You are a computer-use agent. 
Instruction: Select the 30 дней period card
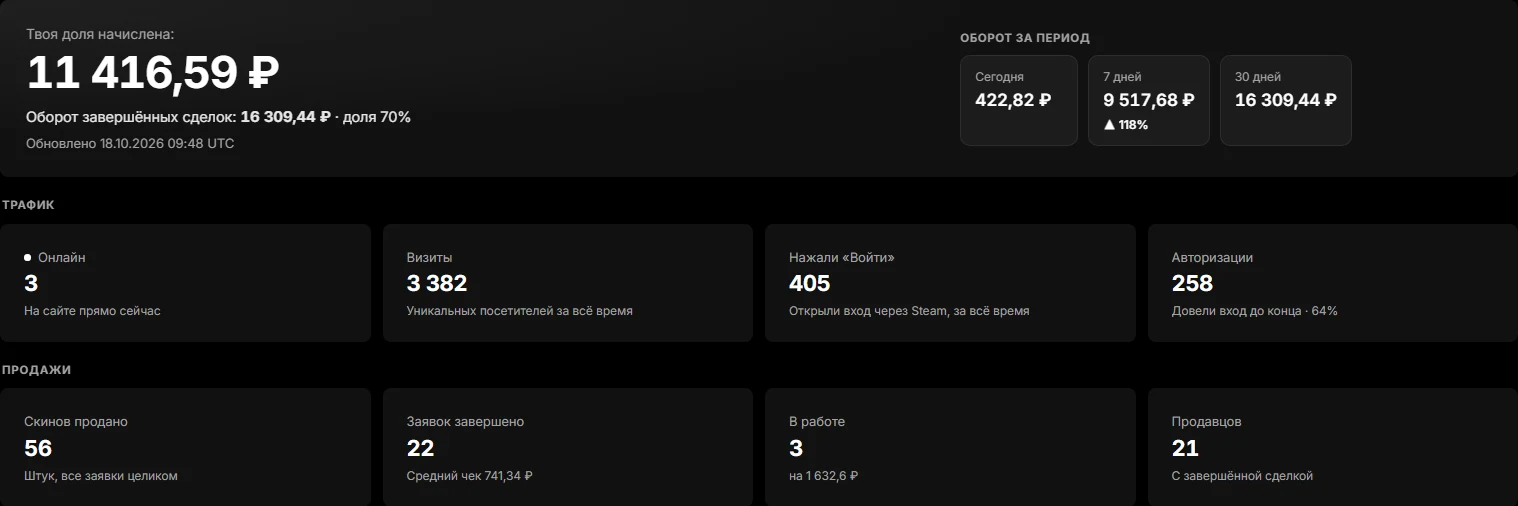tap(1285, 100)
